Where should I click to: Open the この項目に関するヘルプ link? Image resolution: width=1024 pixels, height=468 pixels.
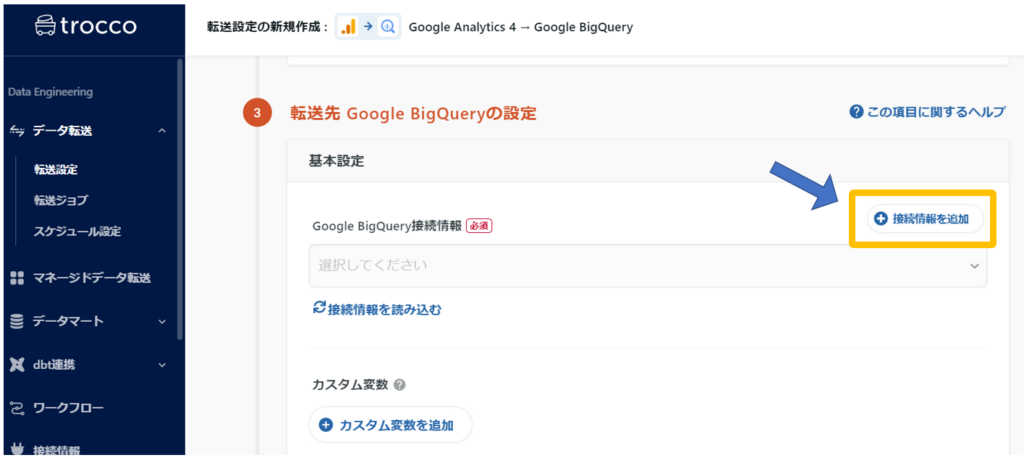tap(927, 112)
